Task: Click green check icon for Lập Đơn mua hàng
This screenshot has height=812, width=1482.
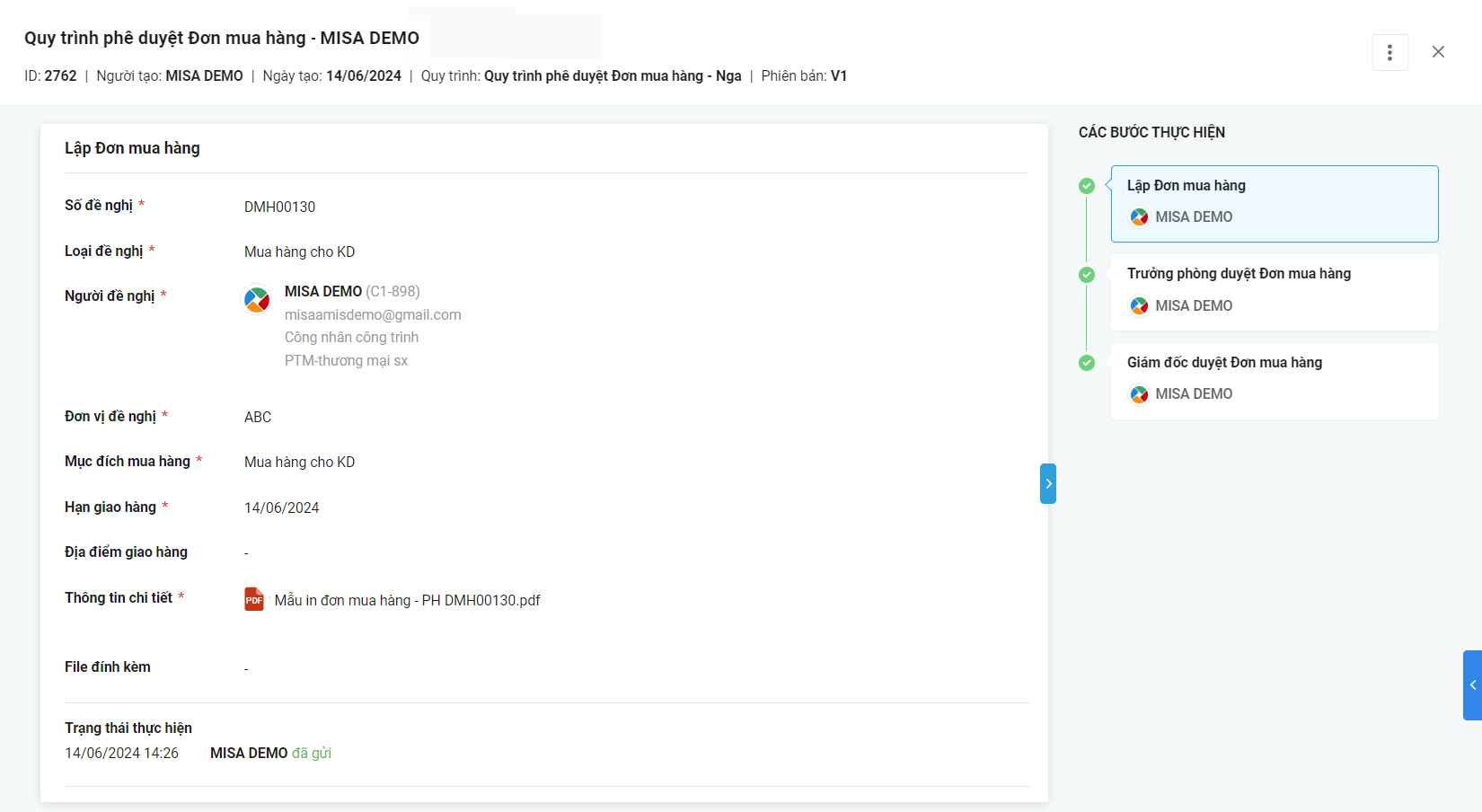Action: click(1087, 186)
